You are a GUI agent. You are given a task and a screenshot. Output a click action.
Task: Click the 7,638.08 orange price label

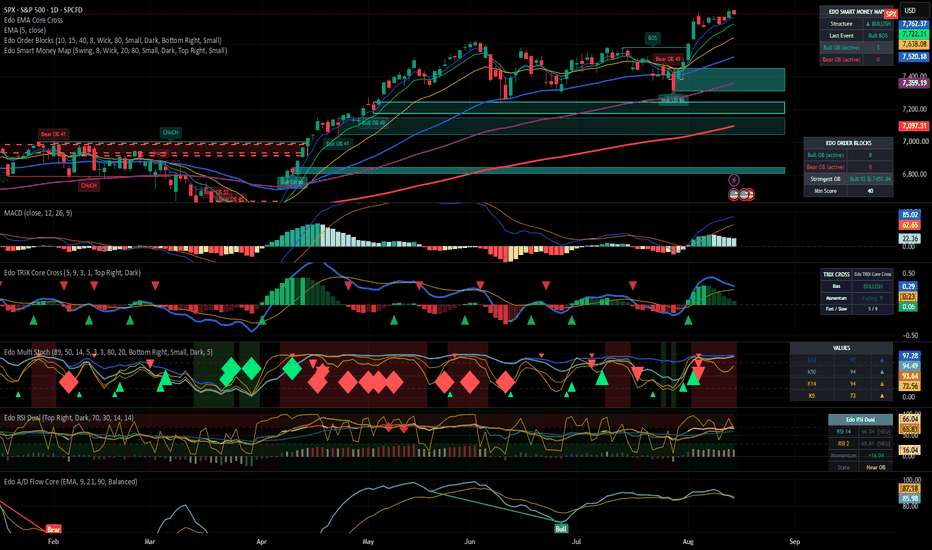914,44
